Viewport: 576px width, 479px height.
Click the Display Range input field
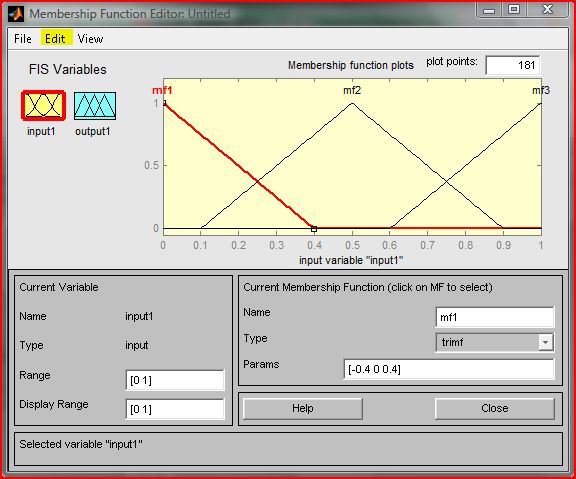click(x=174, y=409)
